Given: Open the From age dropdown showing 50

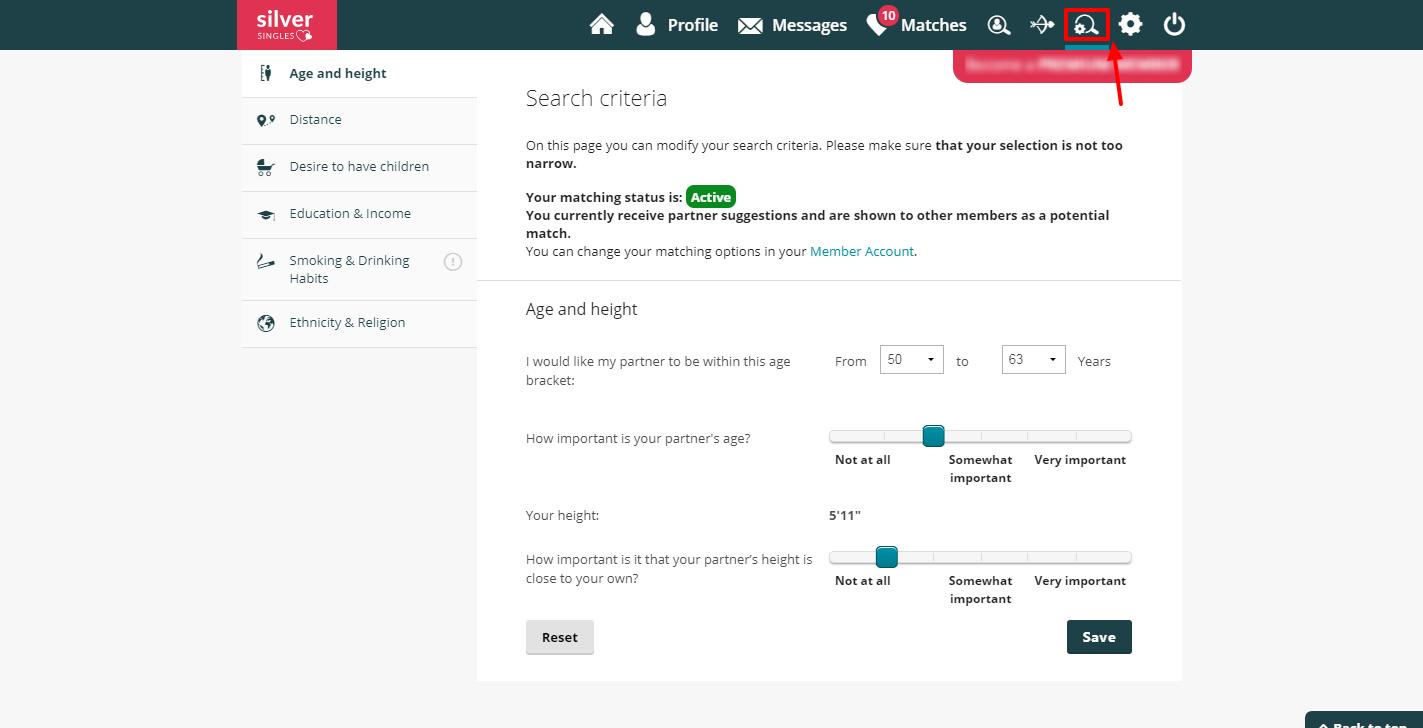Looking at the screenshot, I should pyautogui.click(x=911, y=360).
